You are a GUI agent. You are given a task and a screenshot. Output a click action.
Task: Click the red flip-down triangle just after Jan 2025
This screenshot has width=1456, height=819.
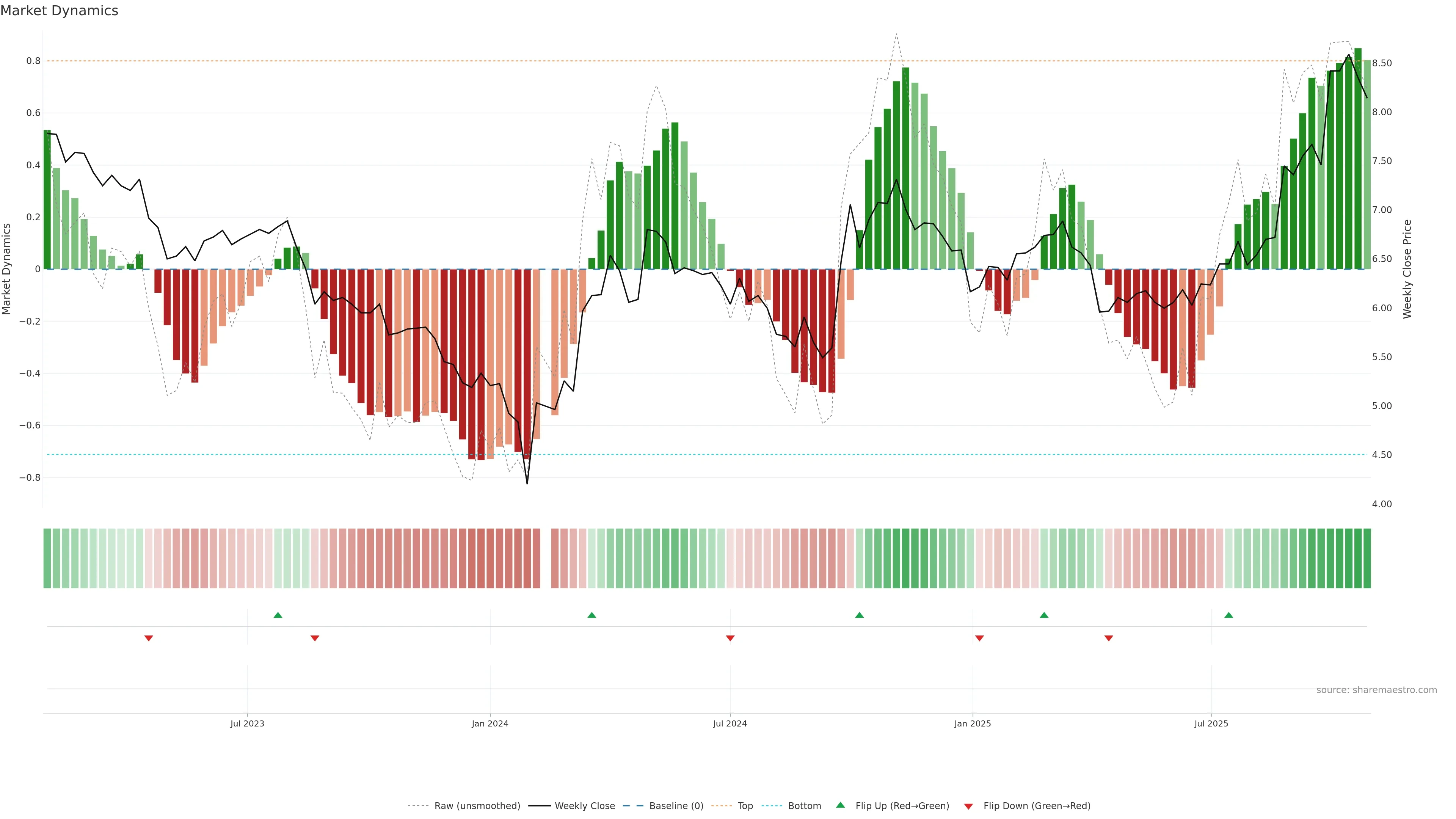[979, 638]
